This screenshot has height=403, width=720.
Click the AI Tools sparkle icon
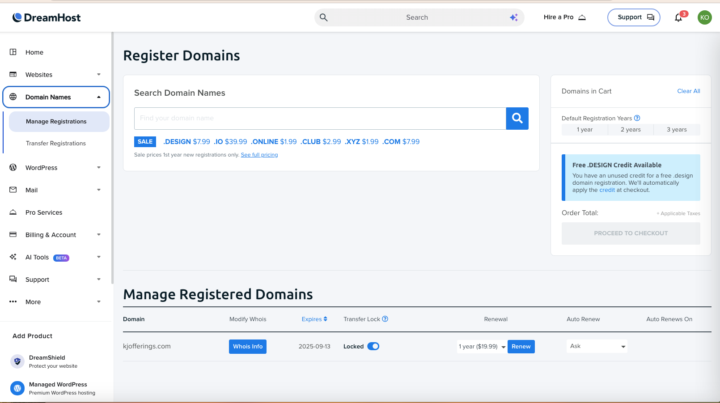click(13, 257)
